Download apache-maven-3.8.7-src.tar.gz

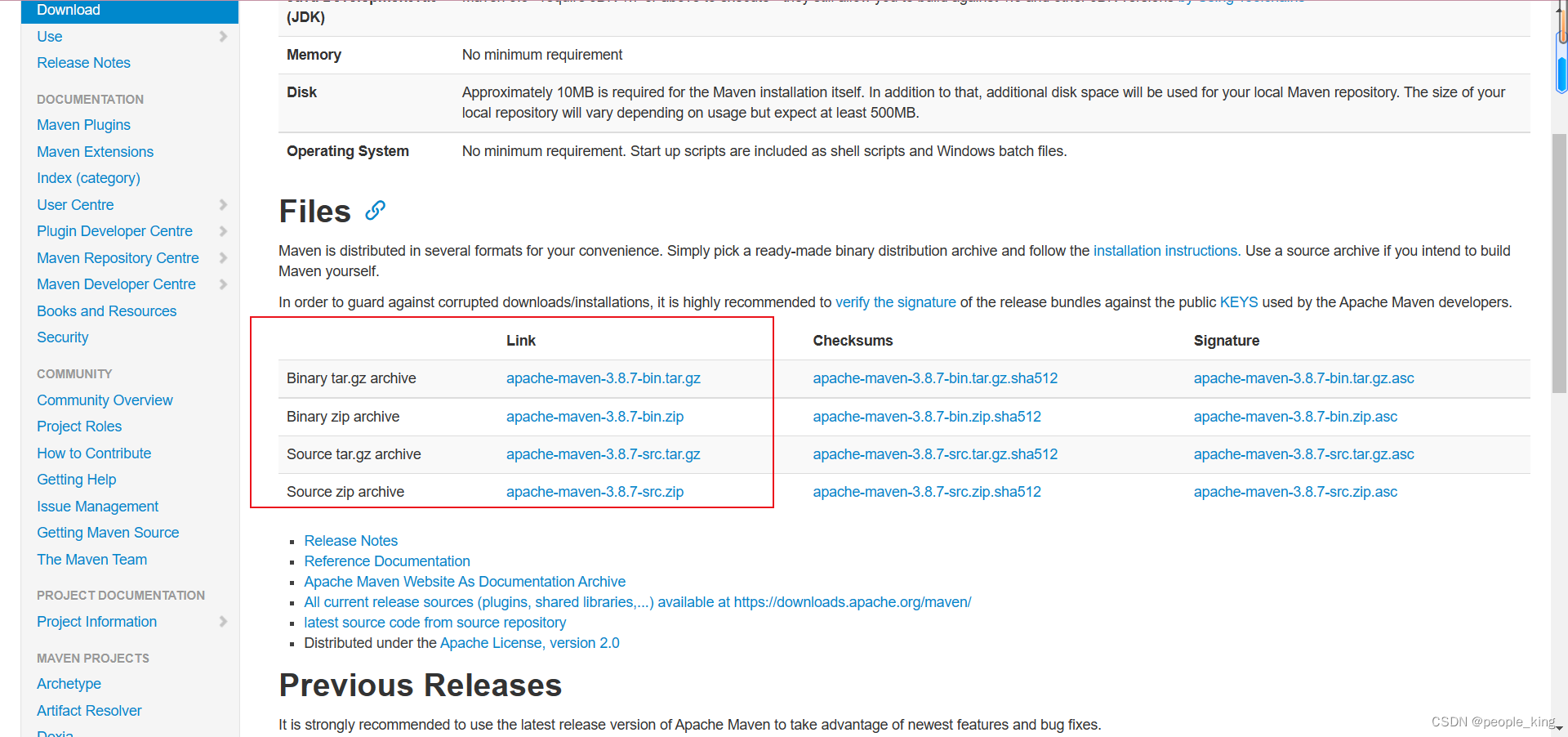tap(603, 454)
